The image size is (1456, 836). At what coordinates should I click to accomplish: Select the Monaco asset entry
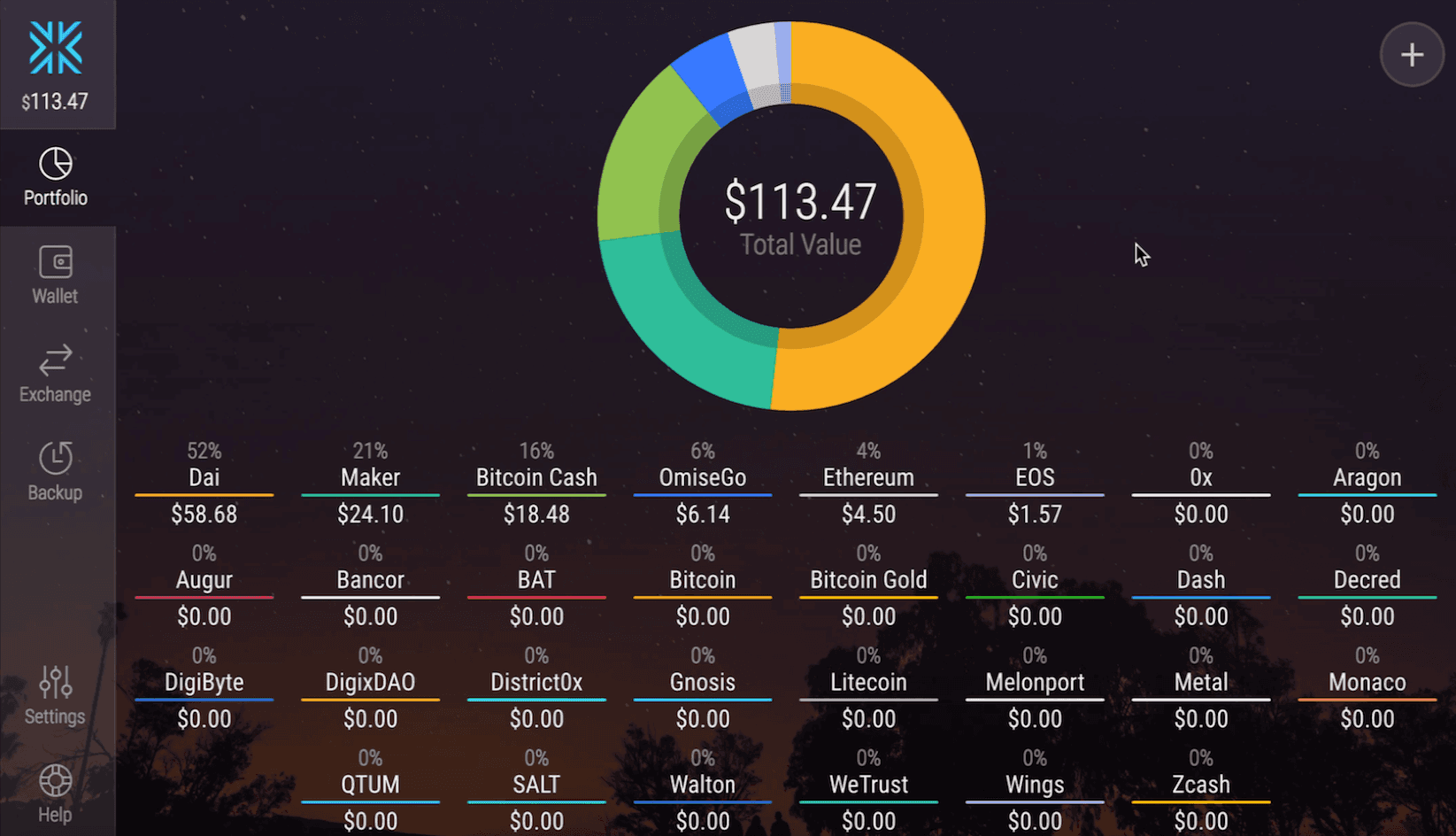click(1367, 687)
